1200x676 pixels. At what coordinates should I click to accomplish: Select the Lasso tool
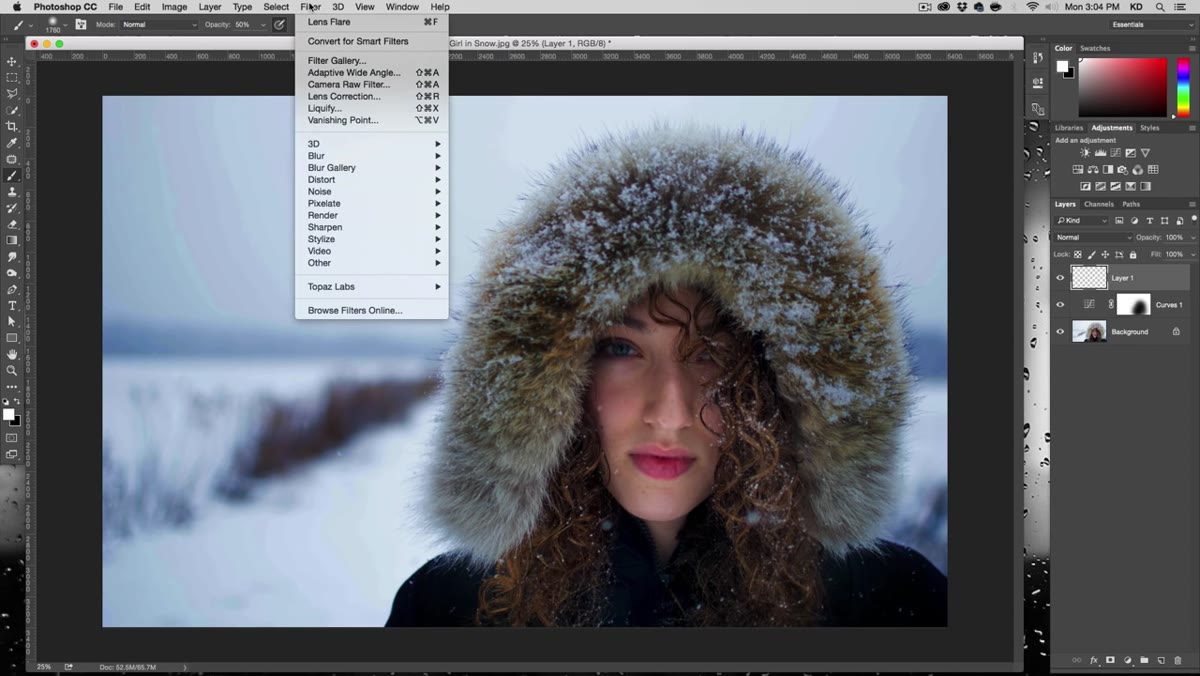click(x=12, y=93)
